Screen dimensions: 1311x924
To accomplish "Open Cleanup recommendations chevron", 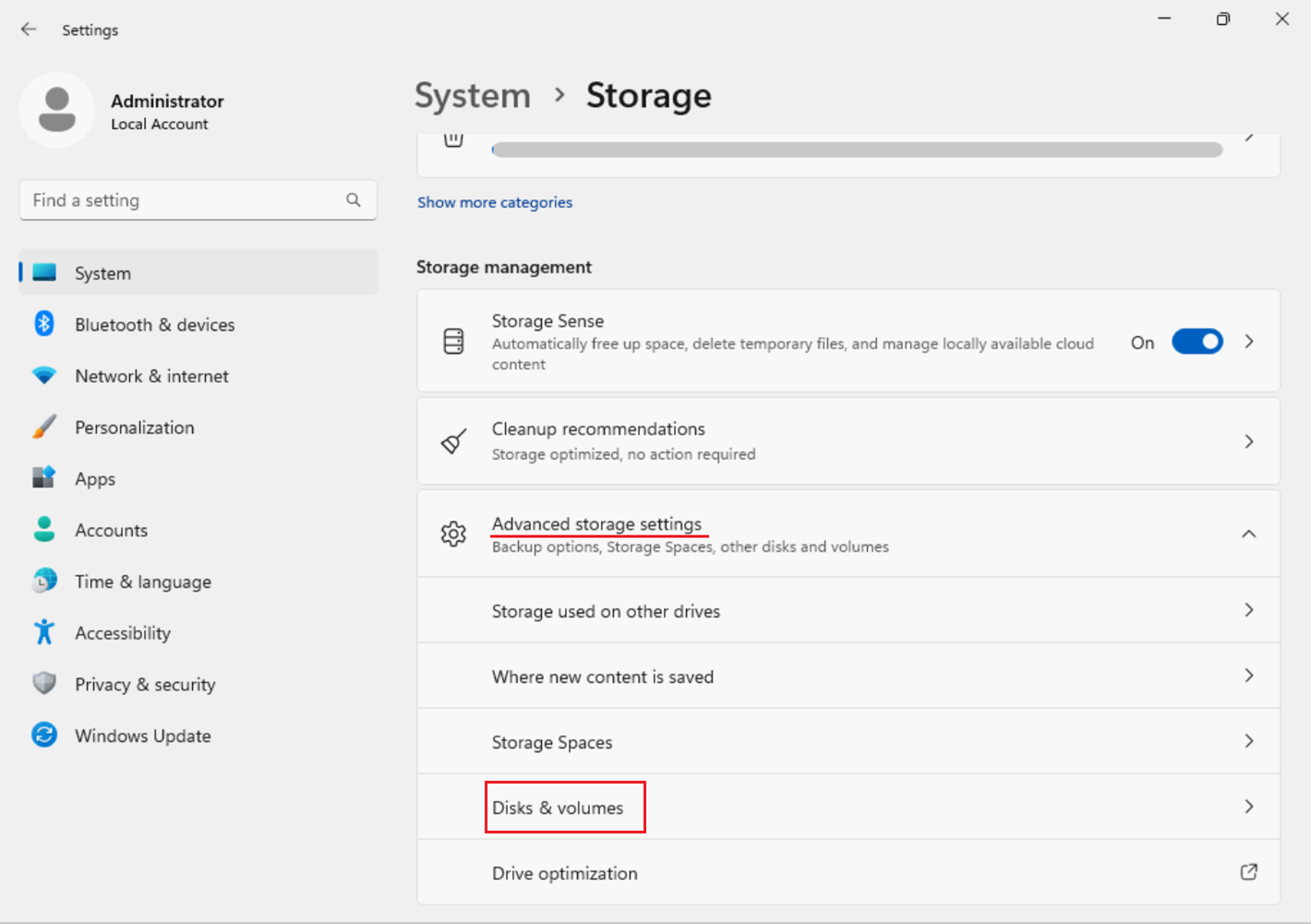I will pos(1249,441).
